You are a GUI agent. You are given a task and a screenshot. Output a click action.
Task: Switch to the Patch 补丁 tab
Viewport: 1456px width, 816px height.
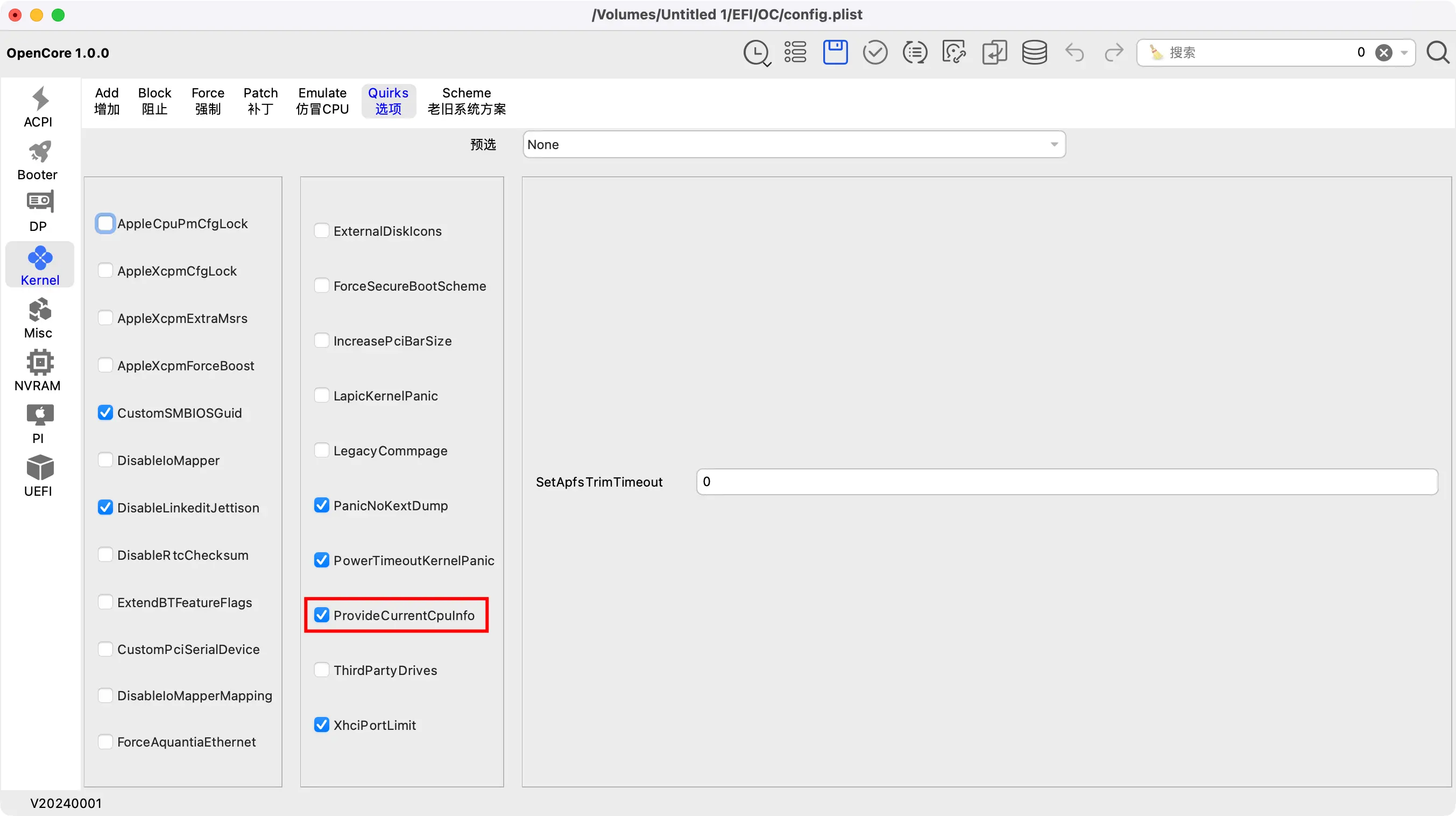[260, 101]
